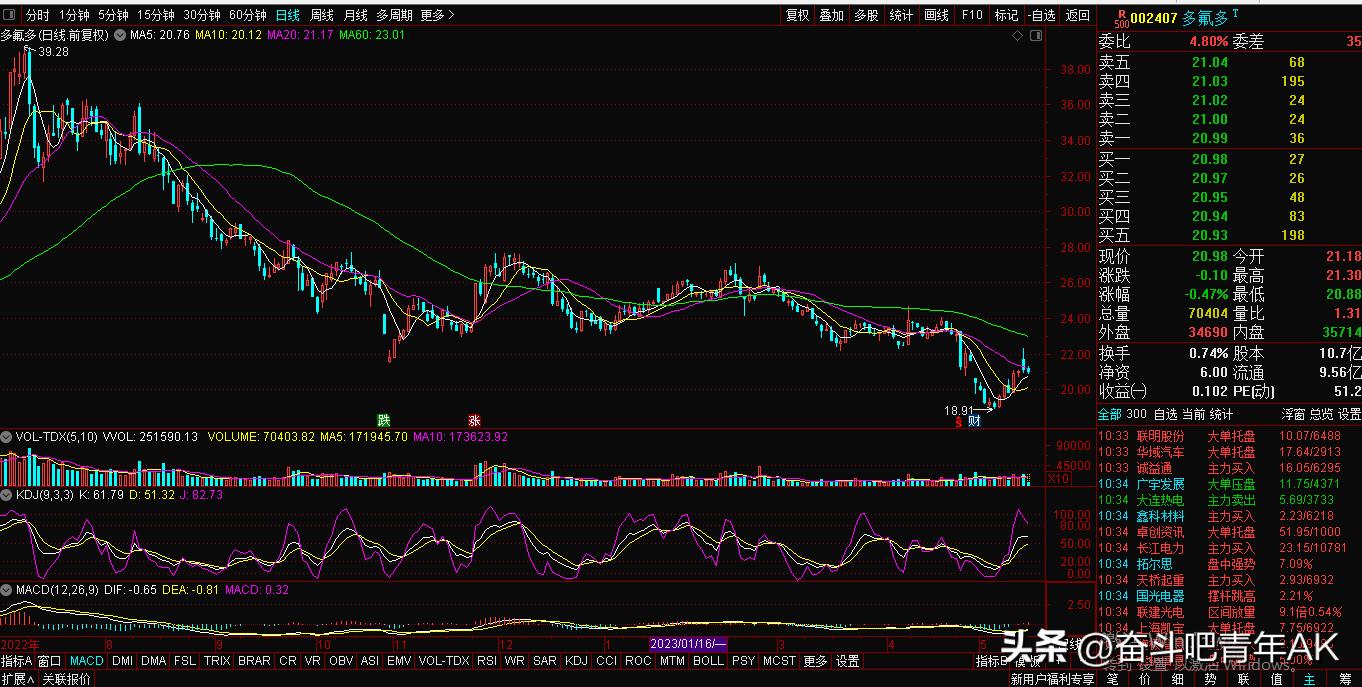Toggle the 复权 price adjustment button

(797, 15)
